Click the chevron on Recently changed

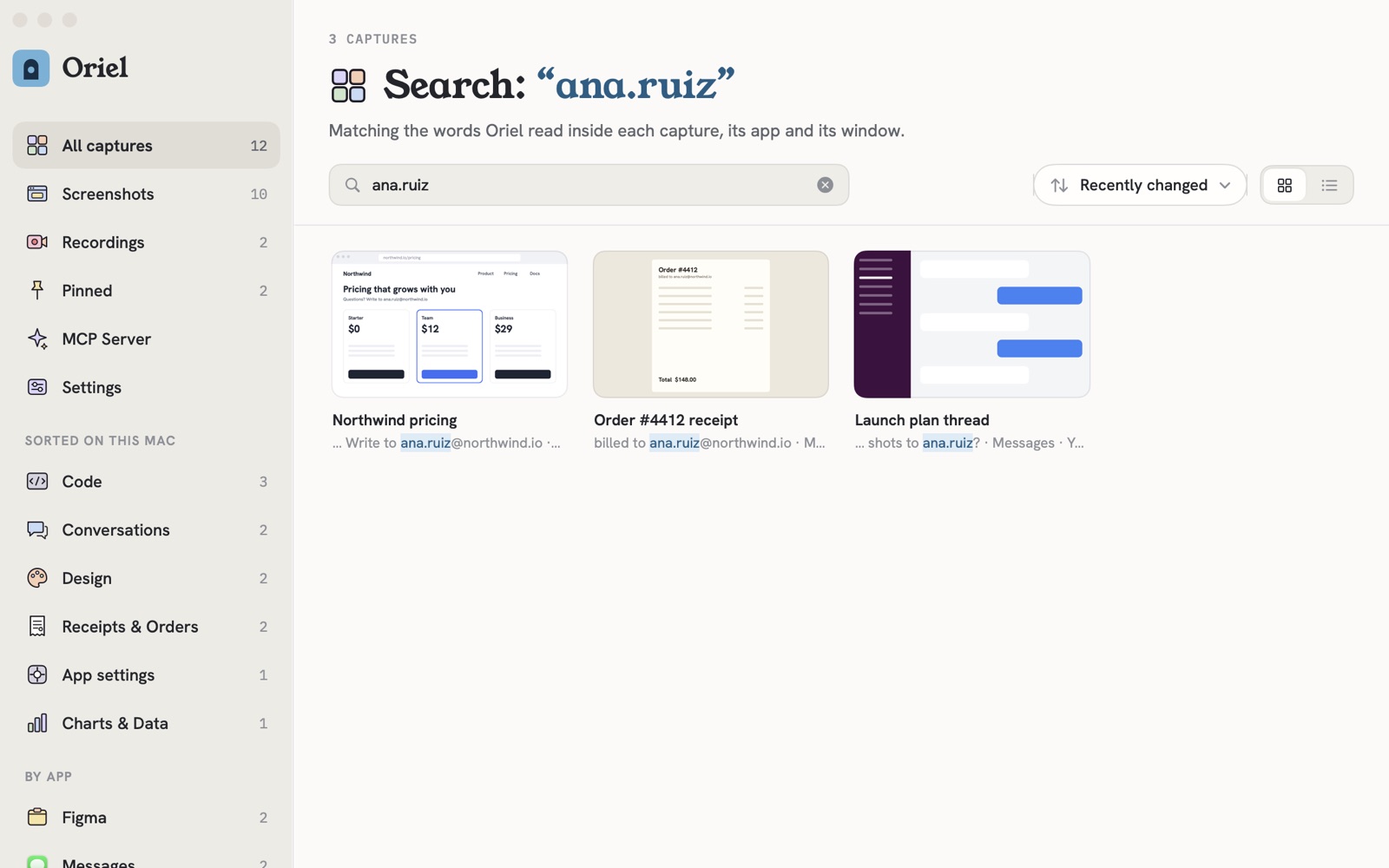click(1225, 186)
